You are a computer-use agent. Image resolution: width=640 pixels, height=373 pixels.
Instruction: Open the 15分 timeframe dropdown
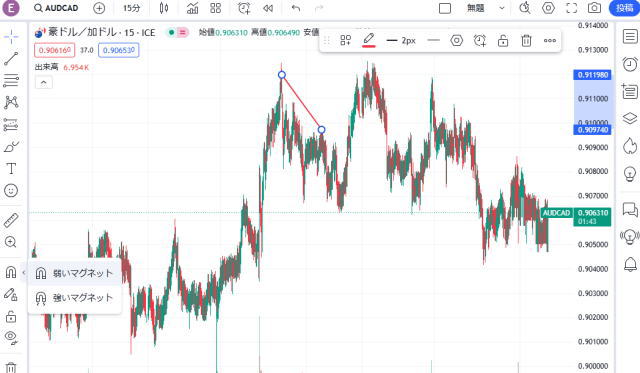131,8
